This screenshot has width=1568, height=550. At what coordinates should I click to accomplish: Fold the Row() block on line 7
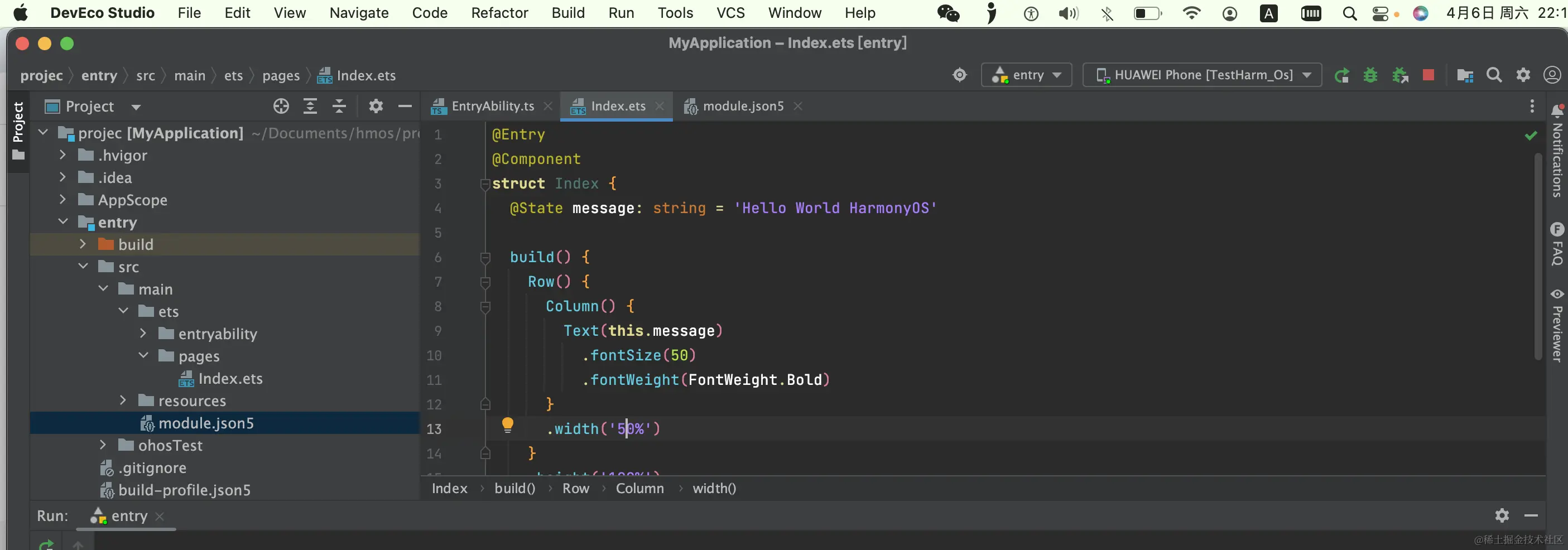(x=485, y=282)
